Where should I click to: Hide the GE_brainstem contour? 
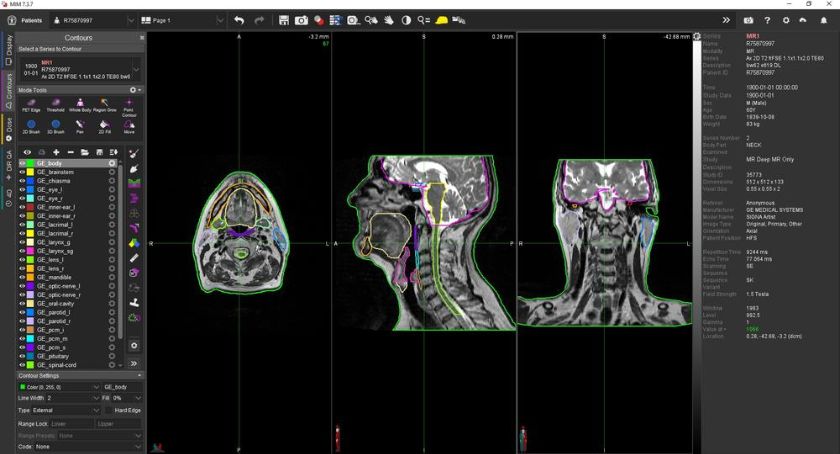(22, 172)
